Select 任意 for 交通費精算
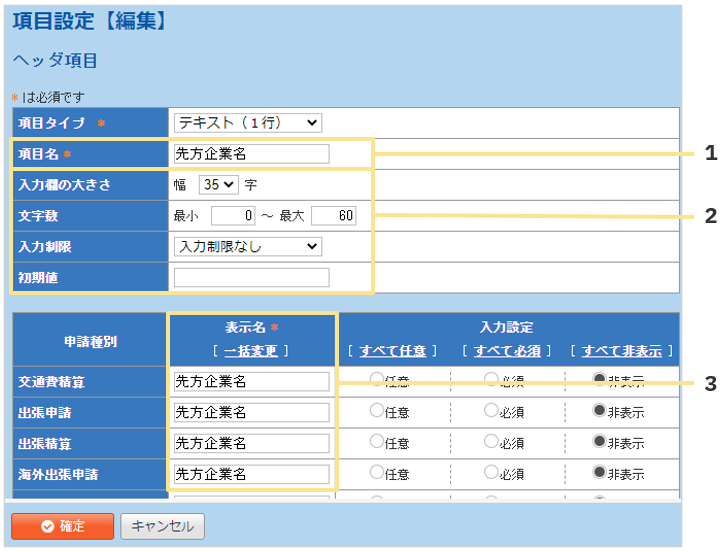Viewport: 725px width, 552px height. coord(377,380)
